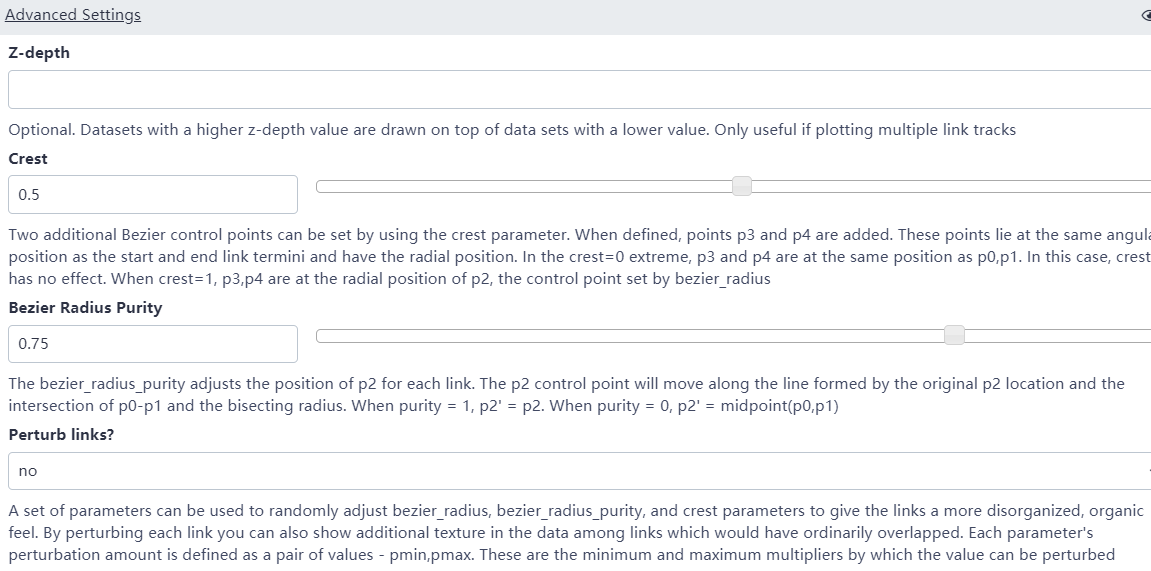Open the Perturb links dropdown set to no
This screenshot has height=571, width=1151.
(x=579, y=471)
